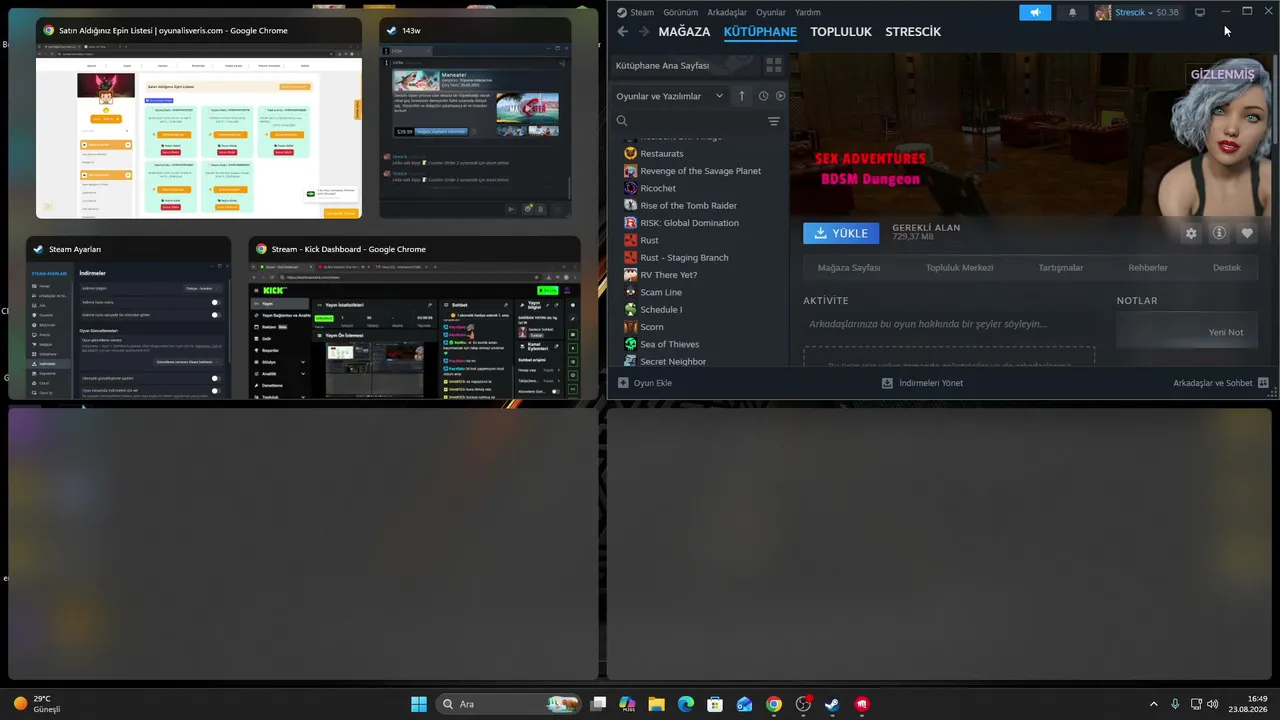This screenshot has height=720, width=1280.
Task: Switch to Steam Ayarları window thumbnail
Action: point(129,318)
